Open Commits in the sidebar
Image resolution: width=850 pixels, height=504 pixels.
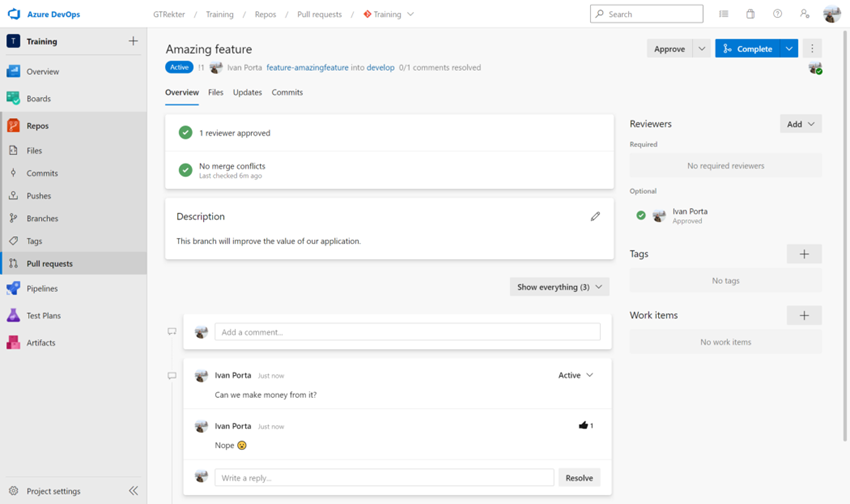pos(42,173)
